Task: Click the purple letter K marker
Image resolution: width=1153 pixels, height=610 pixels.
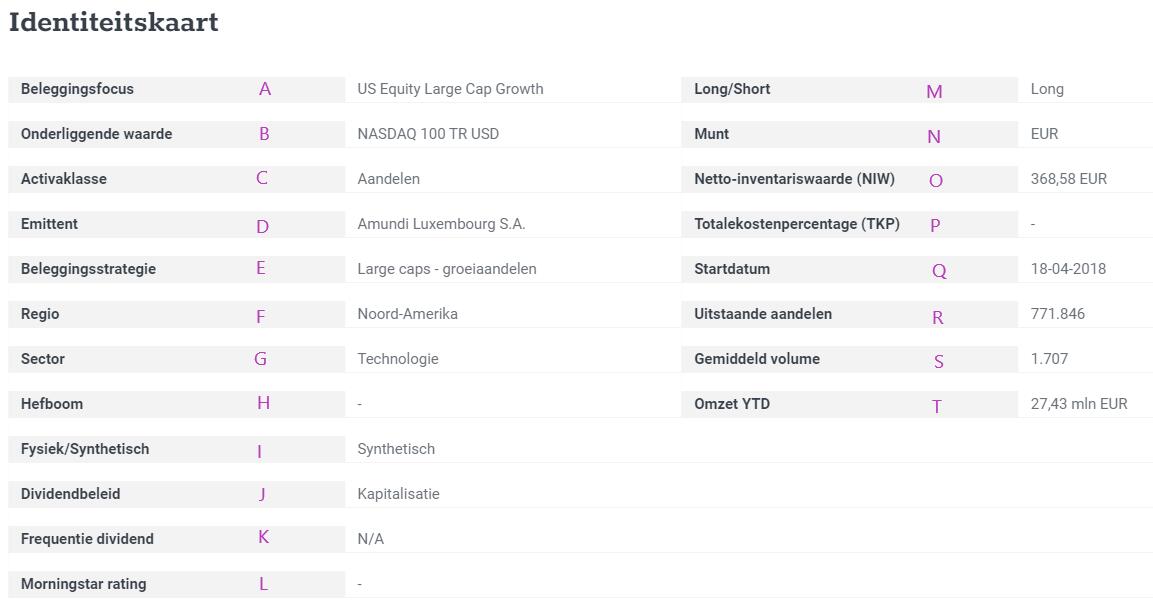Action: [263, 537]
